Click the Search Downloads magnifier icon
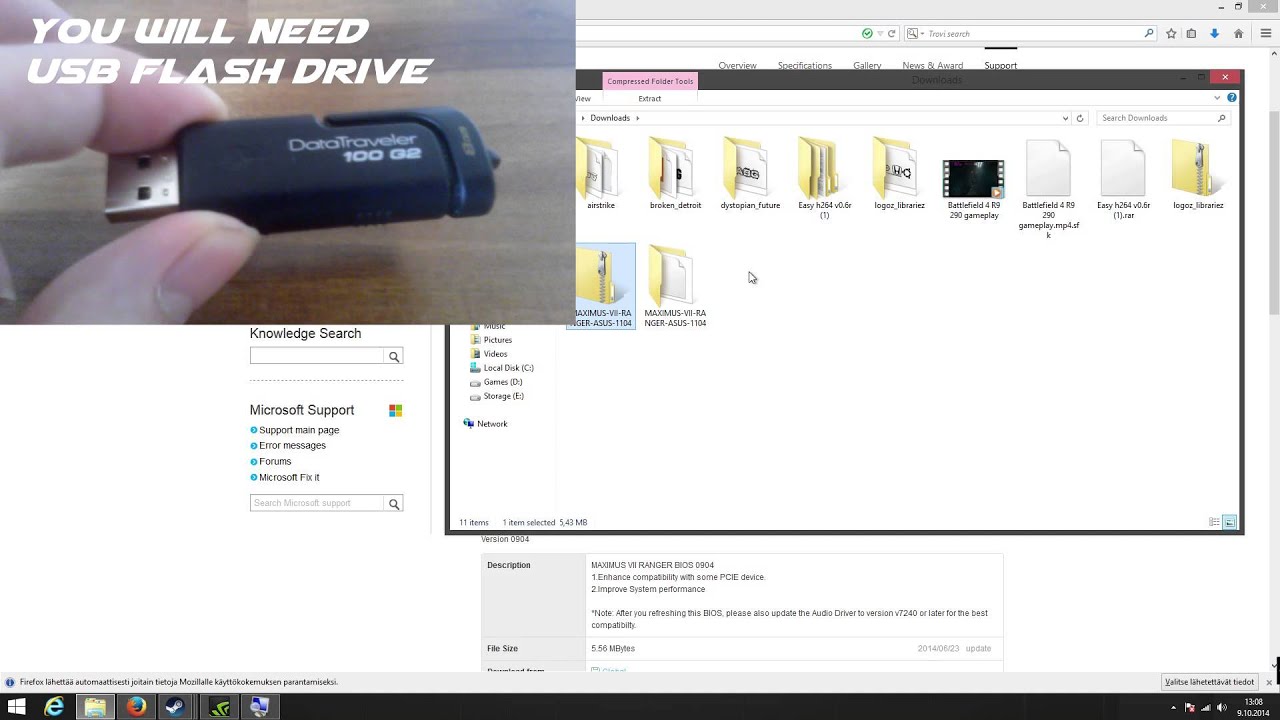1280x720 pixels. (1221, 118)
